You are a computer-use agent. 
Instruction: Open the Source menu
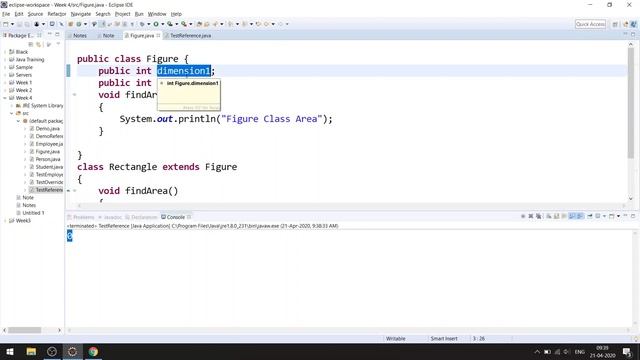click(x=35, y=14)
